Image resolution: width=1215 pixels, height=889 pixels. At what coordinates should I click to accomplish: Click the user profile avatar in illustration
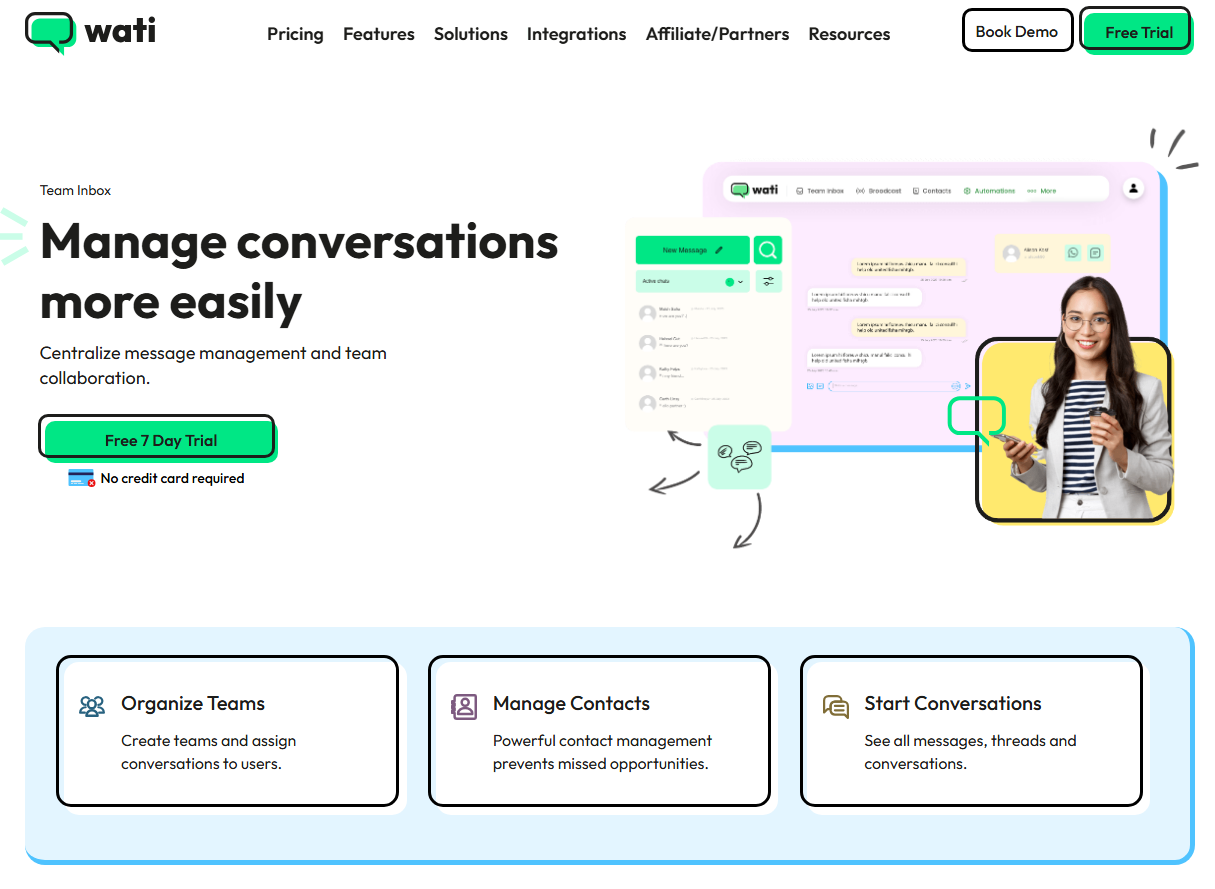pos(1133,188)
